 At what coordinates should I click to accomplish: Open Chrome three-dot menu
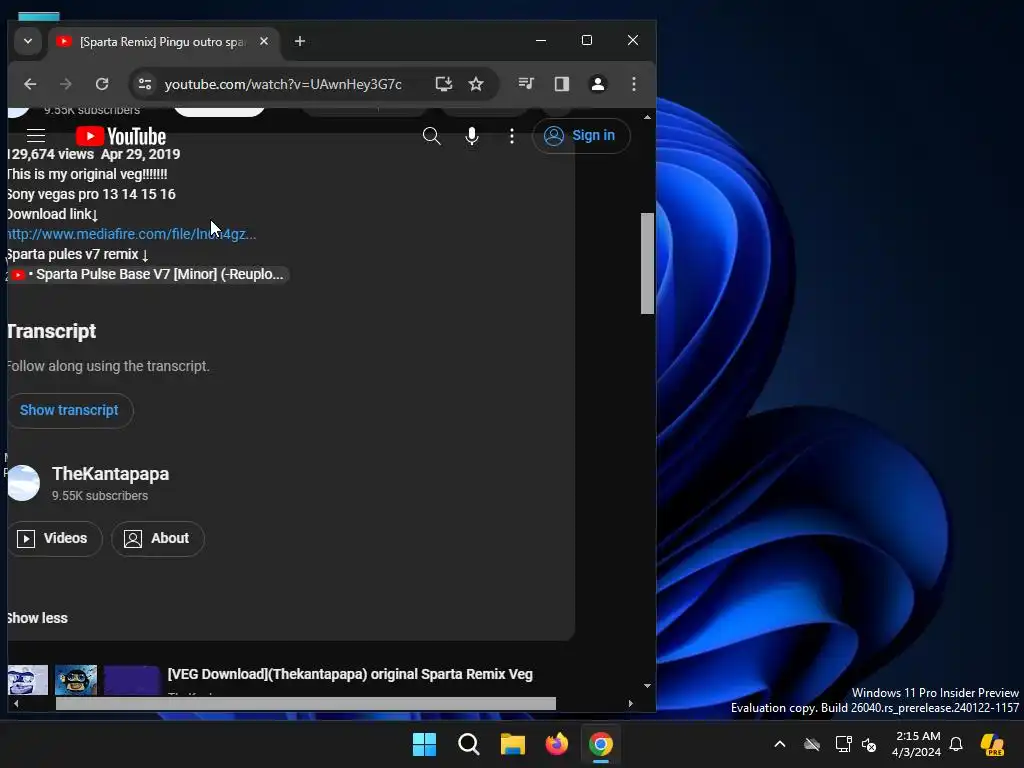[x=633, y=84]
